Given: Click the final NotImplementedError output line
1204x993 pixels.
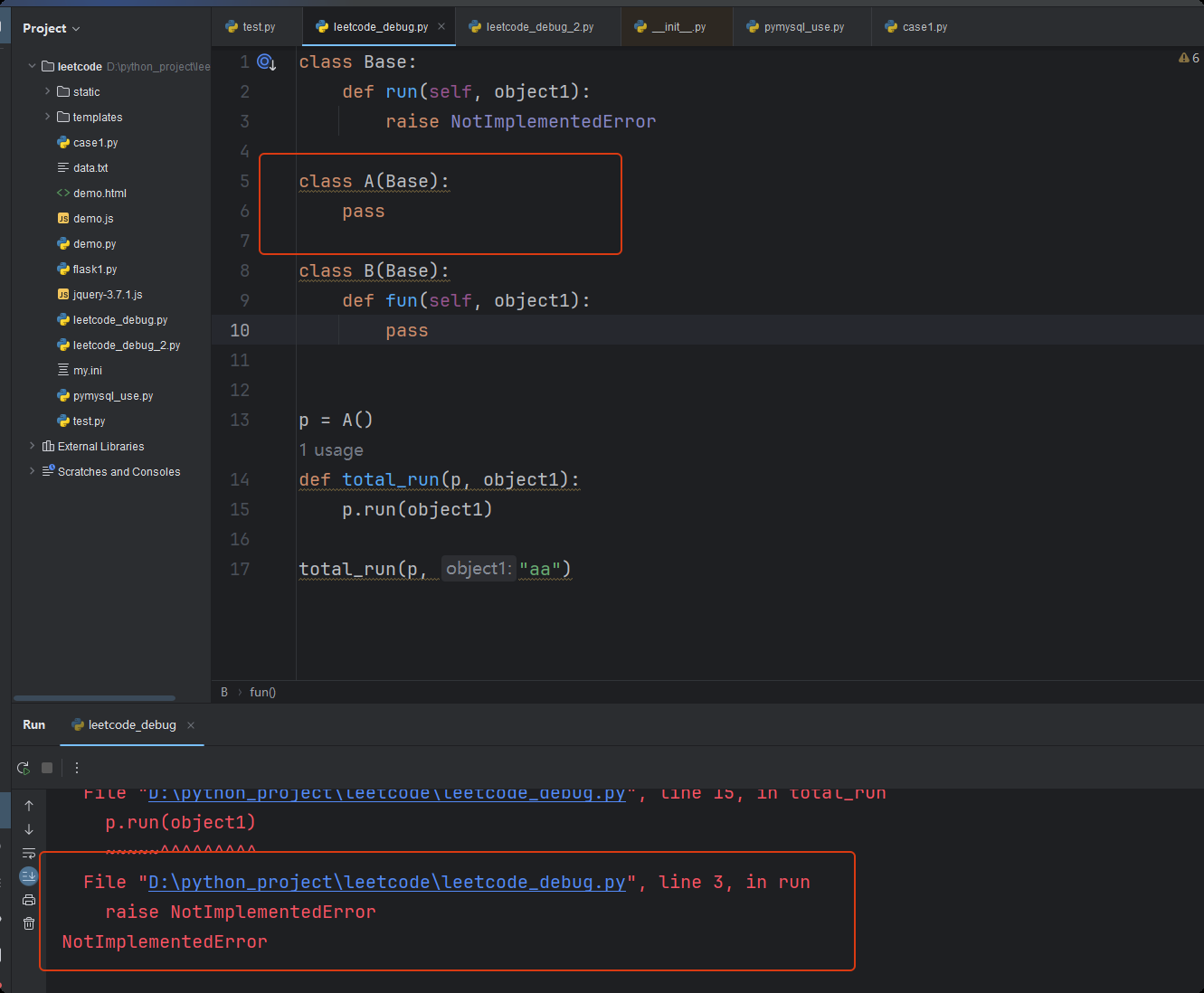Looking at the screenshot, I should 165,942.
